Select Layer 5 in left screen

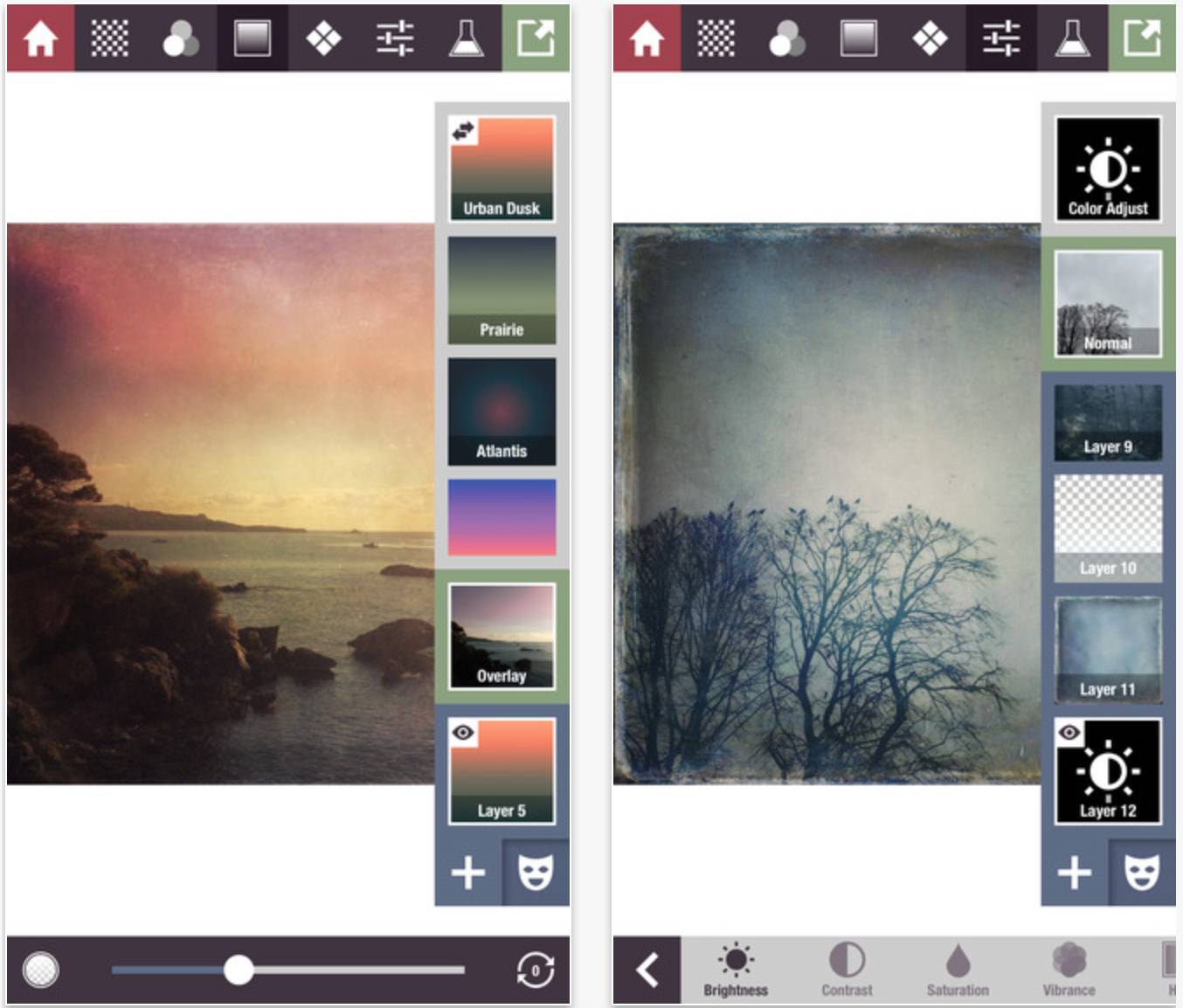click(502, 772)
